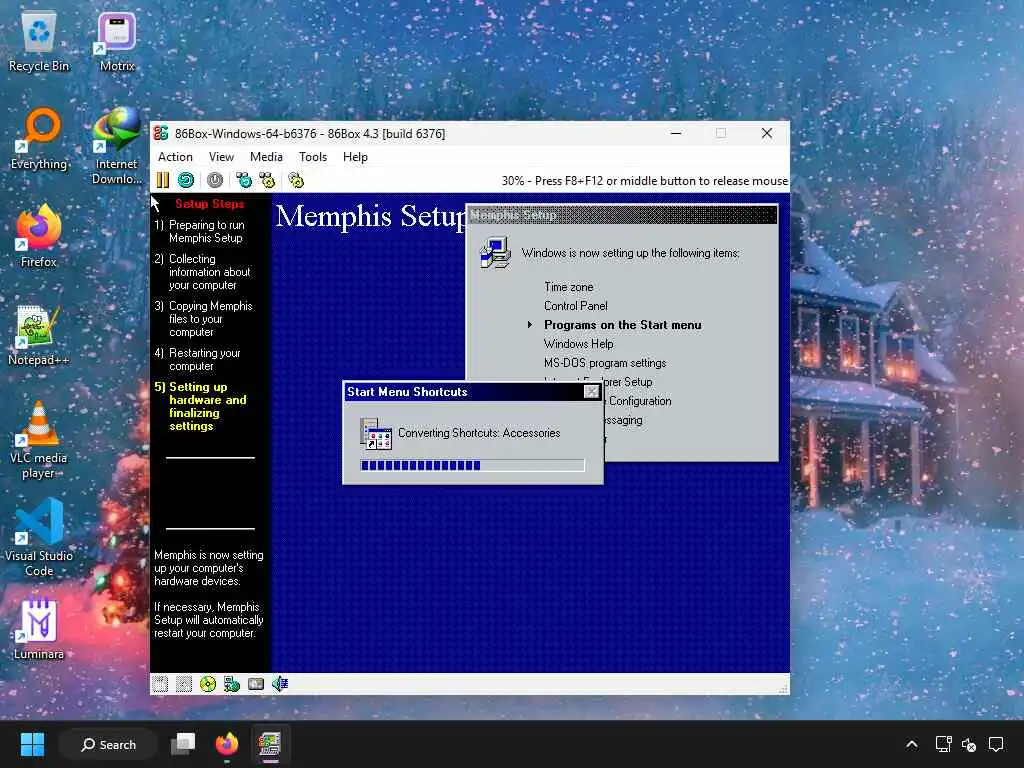Minimize the 86Box window
1024x768 pixels.
tap(677, 133)
